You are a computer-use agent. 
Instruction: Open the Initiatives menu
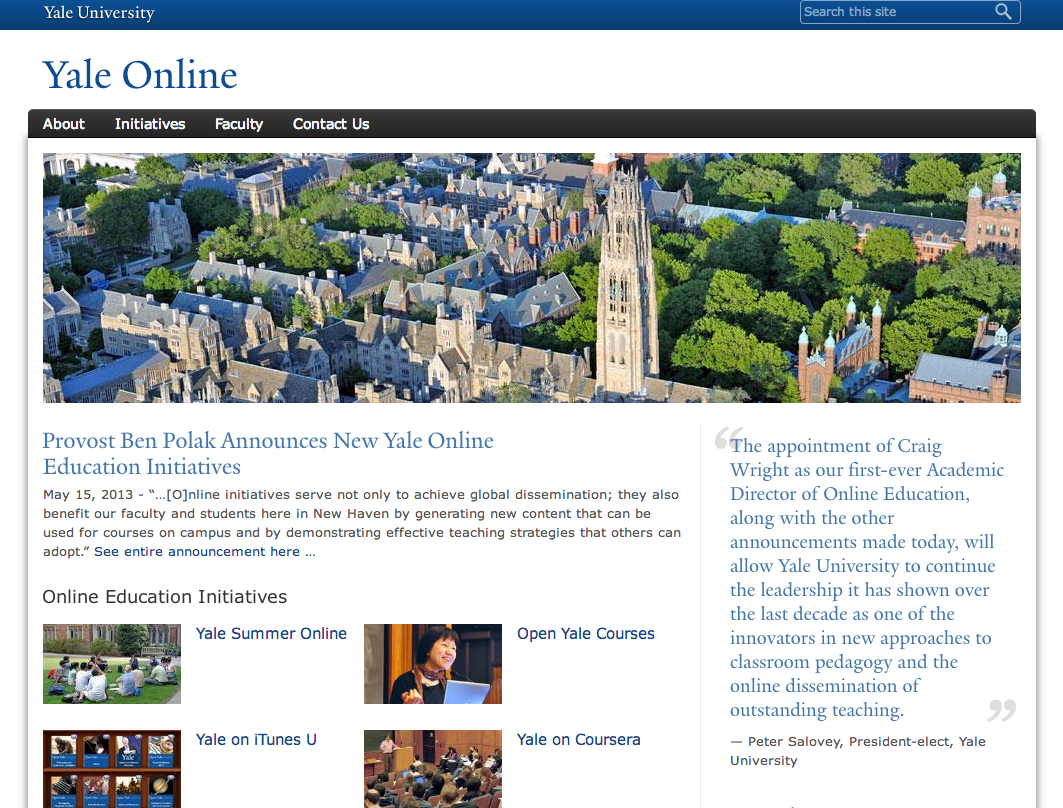point(150,124)
